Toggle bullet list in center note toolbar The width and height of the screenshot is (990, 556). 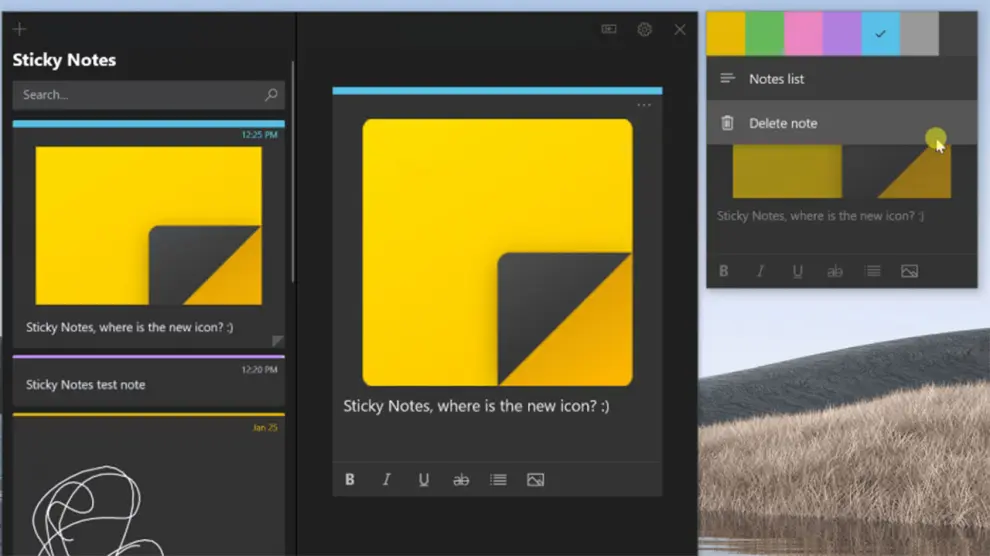pos(498,480)
